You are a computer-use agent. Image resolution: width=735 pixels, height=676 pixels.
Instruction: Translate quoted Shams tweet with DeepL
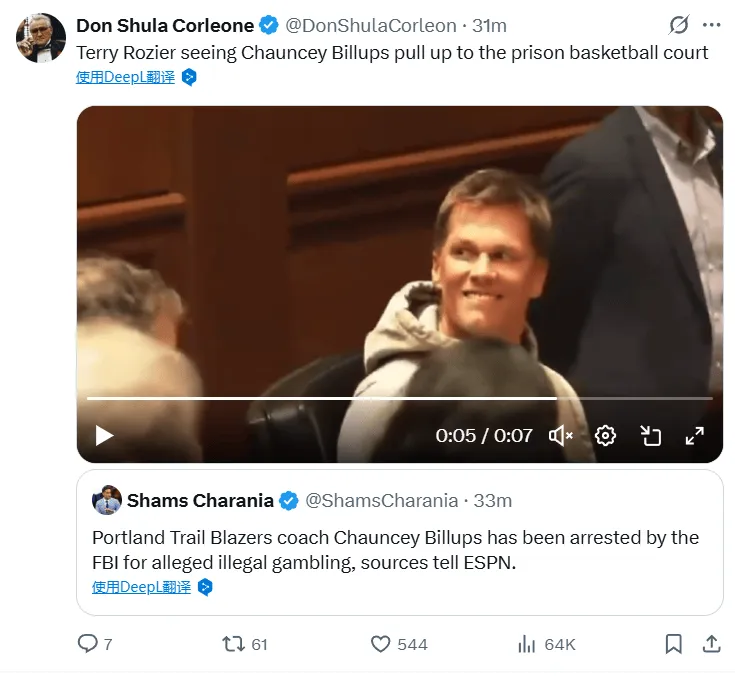click(141, 587)
